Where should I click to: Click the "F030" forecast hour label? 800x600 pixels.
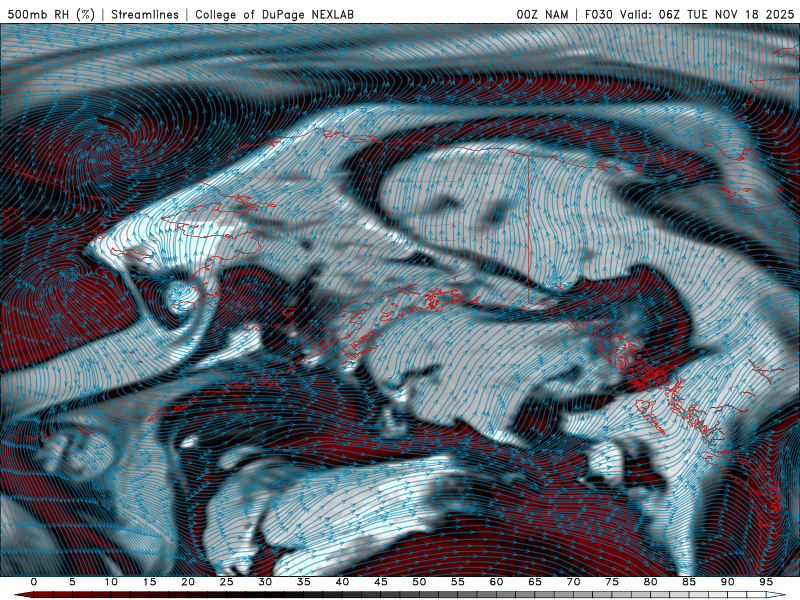598,15
